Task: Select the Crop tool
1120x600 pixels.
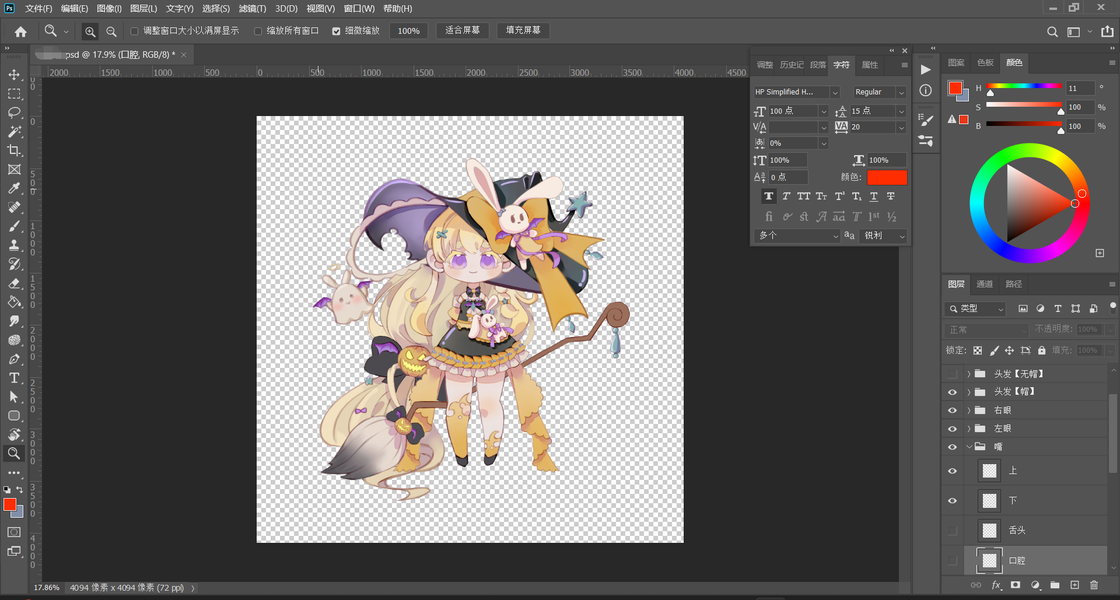Action: (x=14, y=151)
